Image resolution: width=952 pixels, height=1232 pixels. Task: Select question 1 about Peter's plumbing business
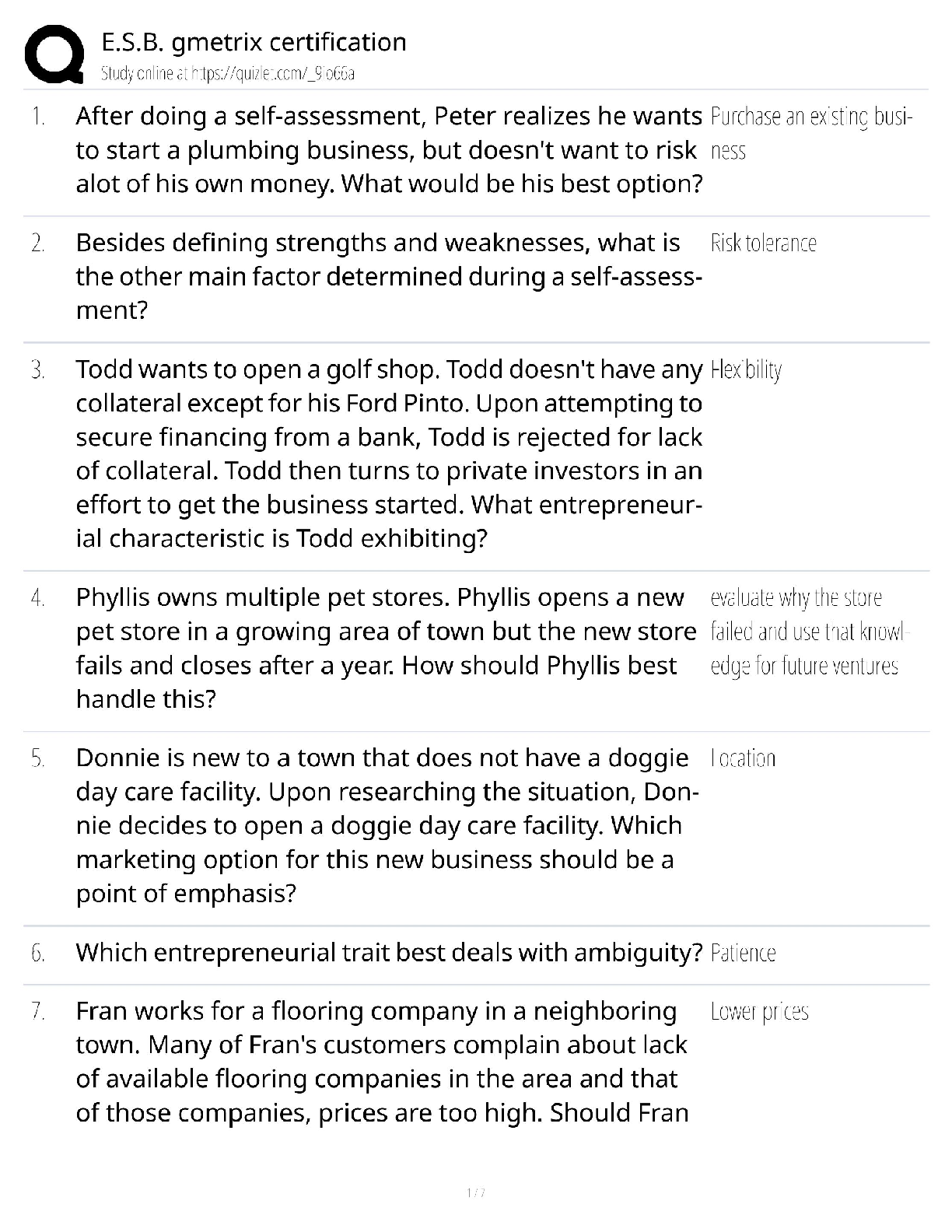click(x=389, y=150)
